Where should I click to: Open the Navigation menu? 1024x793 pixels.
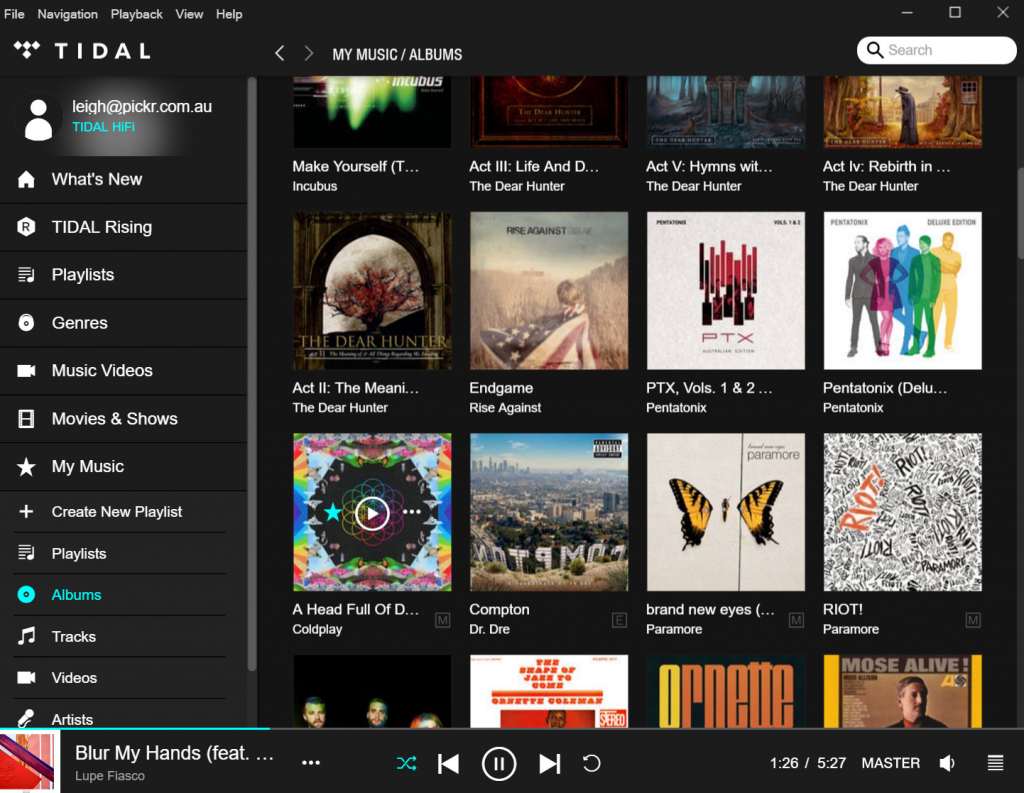pos(67,14)
